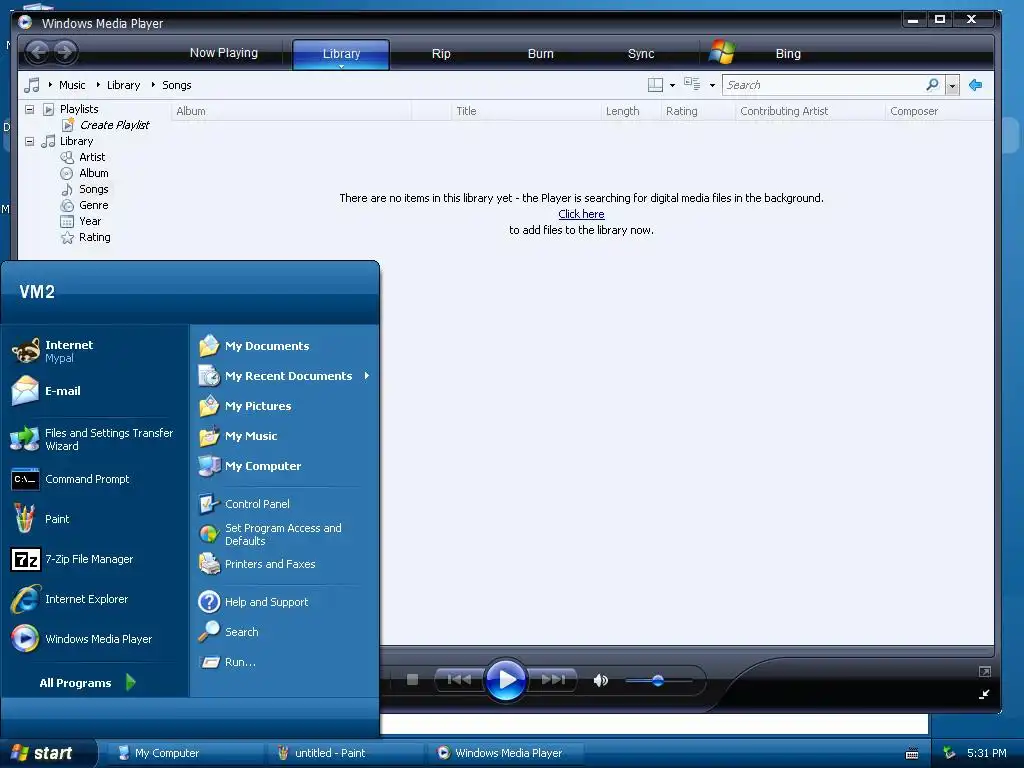Launch Internet Explorer from Start menu
The width and height of the screenshot is (1024, 768).
(x=95, y=599)
